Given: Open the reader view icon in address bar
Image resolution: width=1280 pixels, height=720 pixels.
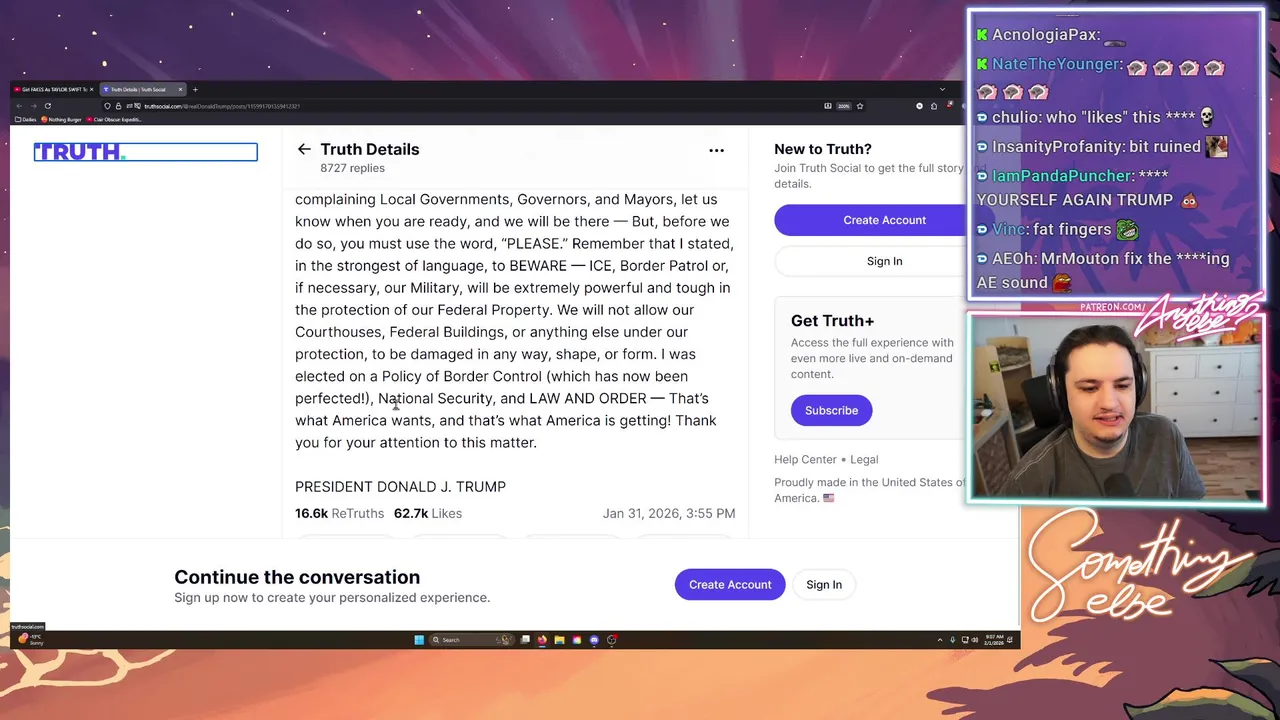Looking at the screenshot, I should [828, 106].
